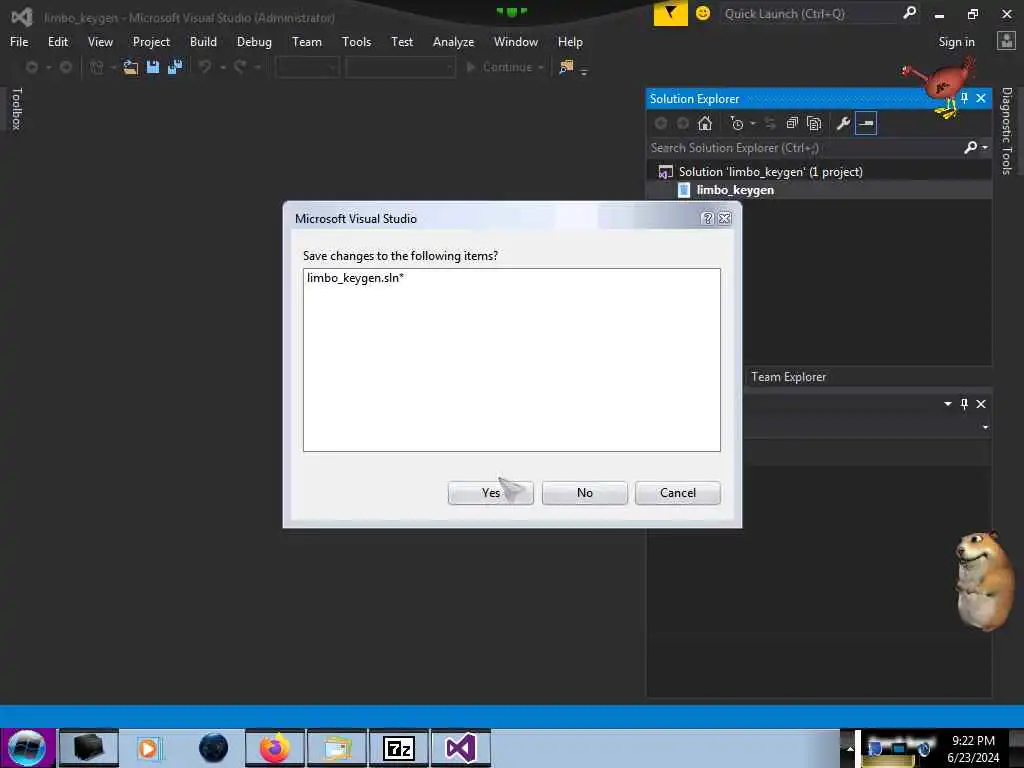
Task: Open Firefox from the taskbar
Action: click(x=274, y=748)
